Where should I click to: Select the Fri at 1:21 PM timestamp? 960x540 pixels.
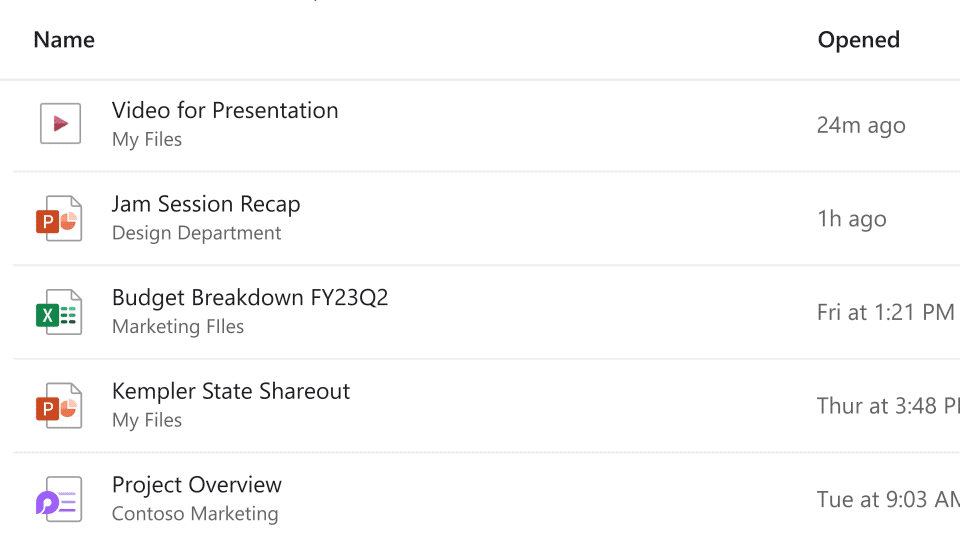click(x=885, y=313)
